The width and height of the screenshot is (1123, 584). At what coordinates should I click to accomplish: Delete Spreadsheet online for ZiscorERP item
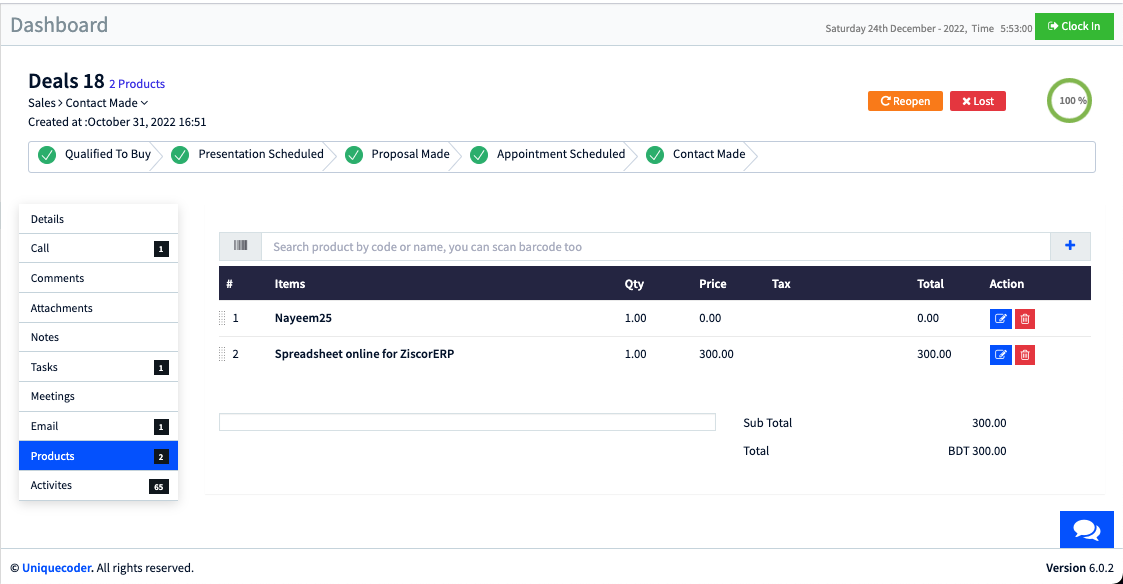click(x=1025, y=355)
